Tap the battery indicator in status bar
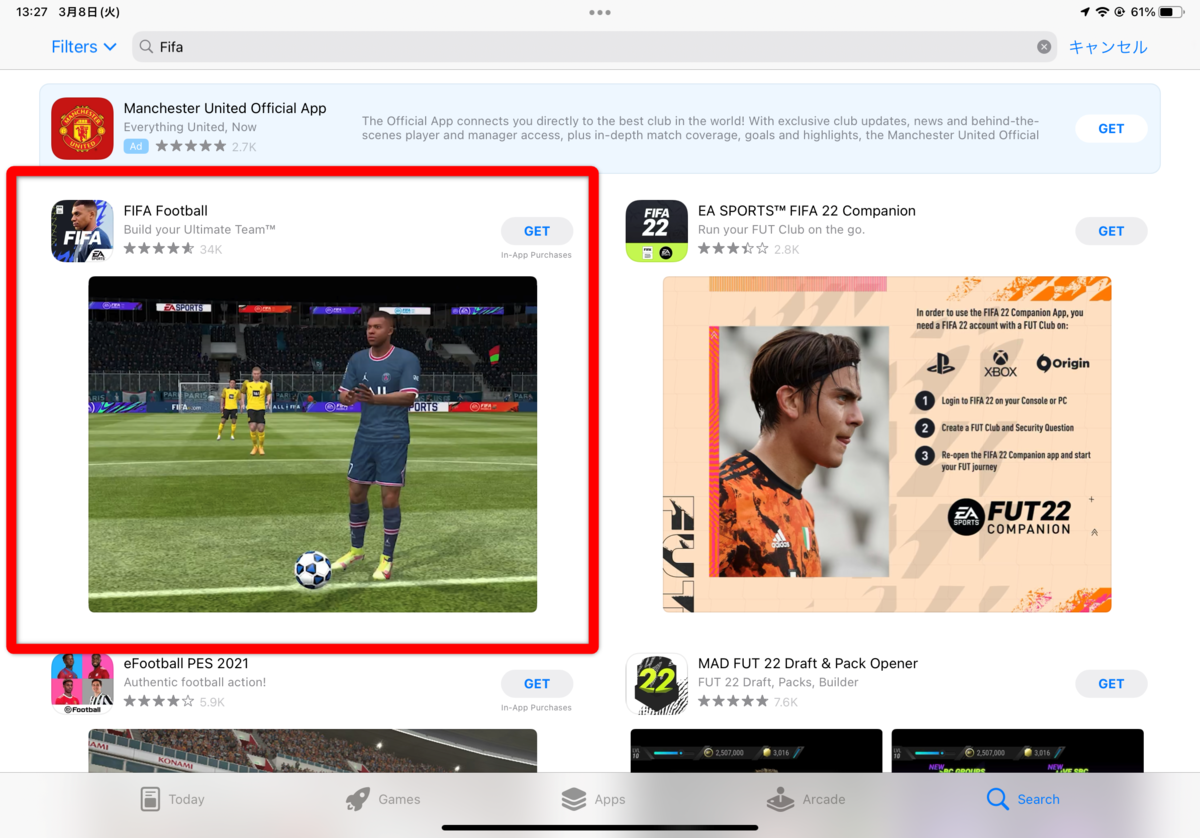The image size is (1200, 838). click(1172, 12)
